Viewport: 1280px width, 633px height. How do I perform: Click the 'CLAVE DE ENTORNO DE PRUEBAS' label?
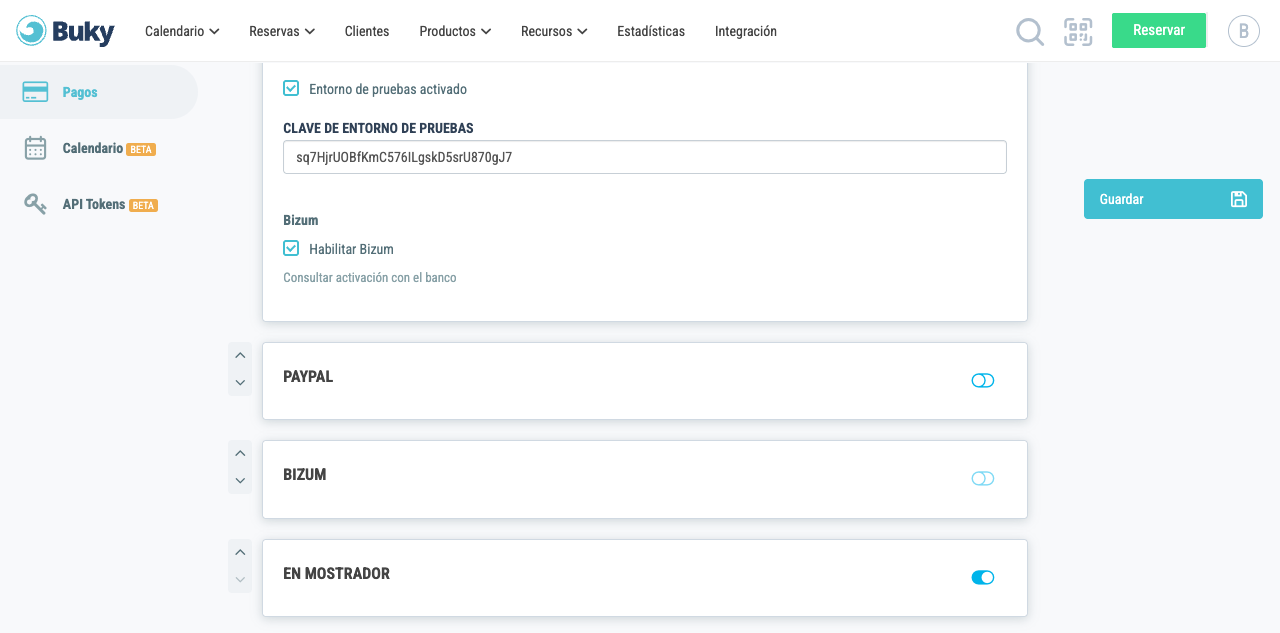(378, 128)
